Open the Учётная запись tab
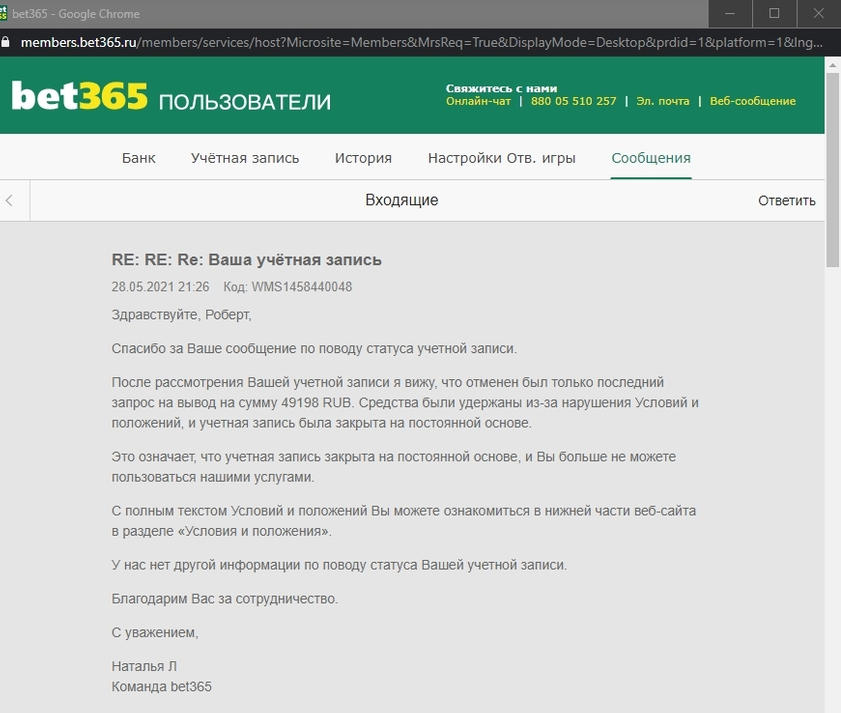 (x=245, y=158)
